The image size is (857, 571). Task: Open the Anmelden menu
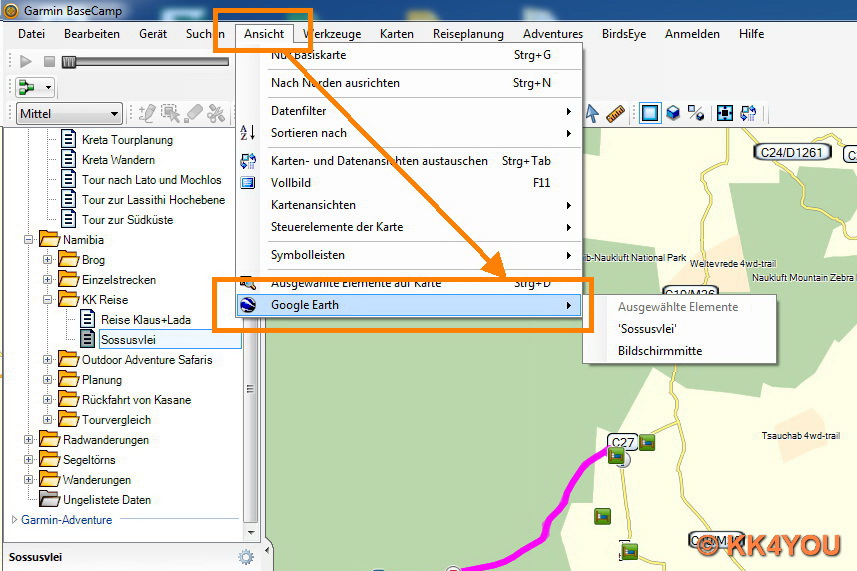pyautogui.click(x=692, y=34)
